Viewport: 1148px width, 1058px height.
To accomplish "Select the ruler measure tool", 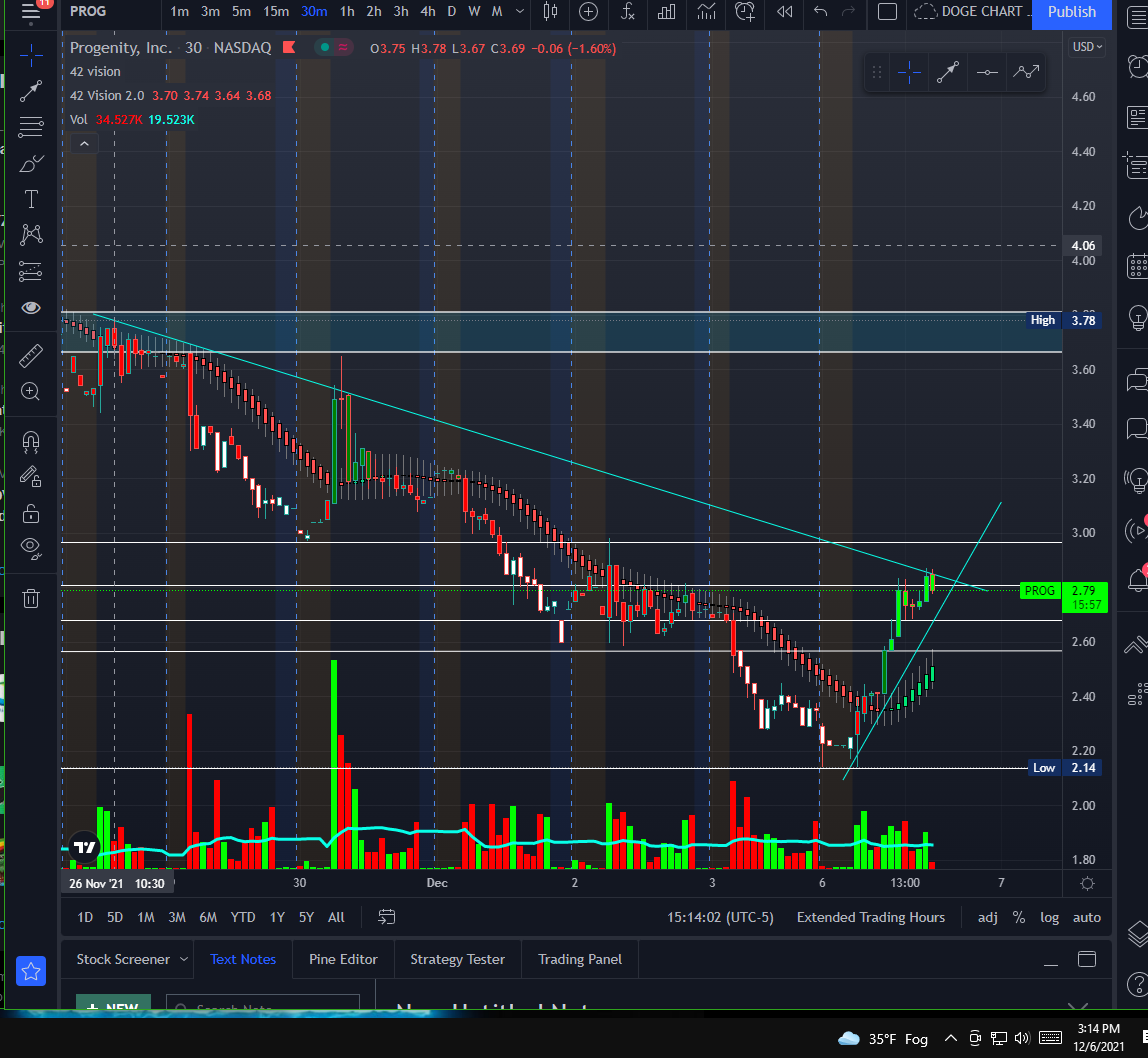I will tap(31, 356).
